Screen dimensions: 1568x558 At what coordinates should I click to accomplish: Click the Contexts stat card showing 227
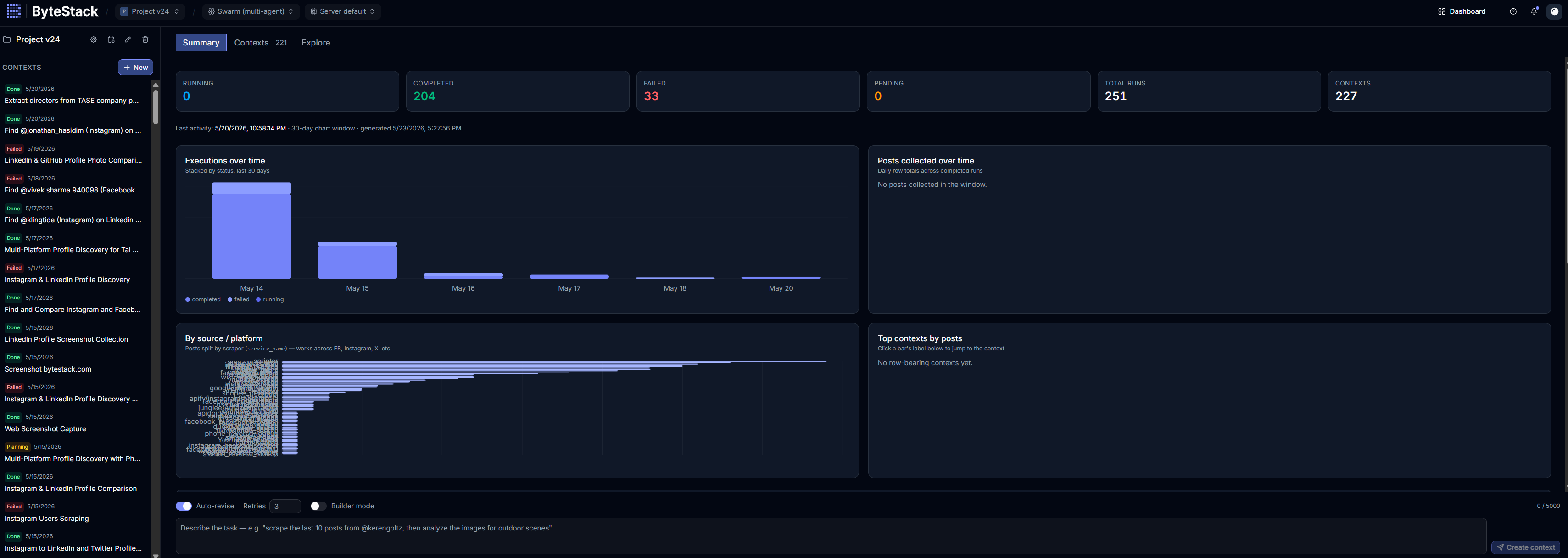coord(1440,91)
